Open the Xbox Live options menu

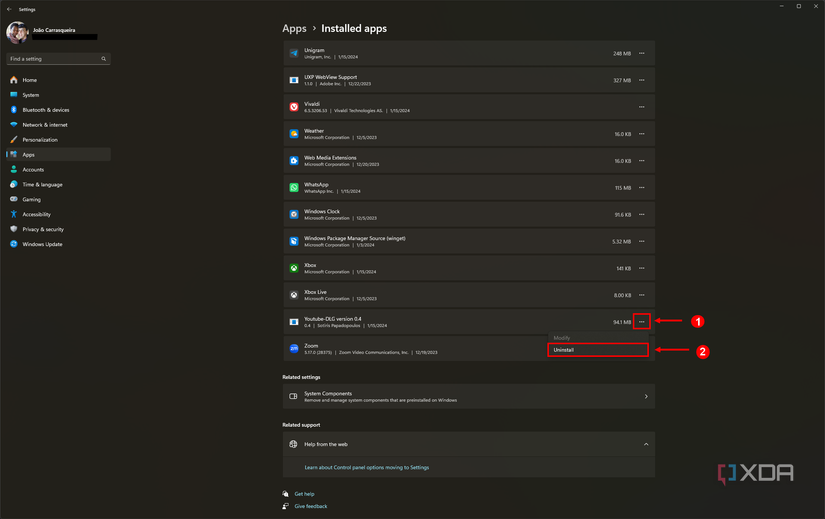tap(641, 295)
